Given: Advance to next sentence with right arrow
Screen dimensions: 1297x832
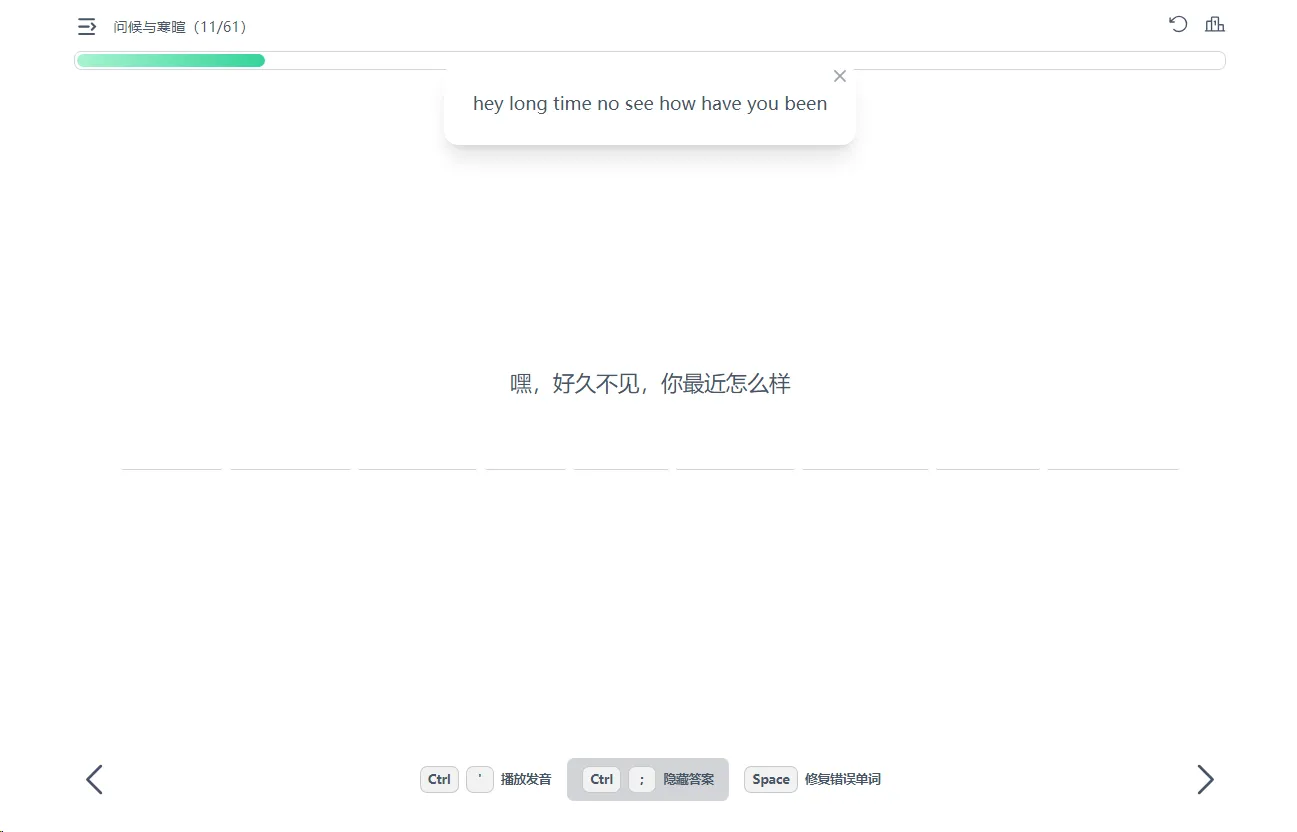Looking at the screenshot, I should coord(1205,779).
